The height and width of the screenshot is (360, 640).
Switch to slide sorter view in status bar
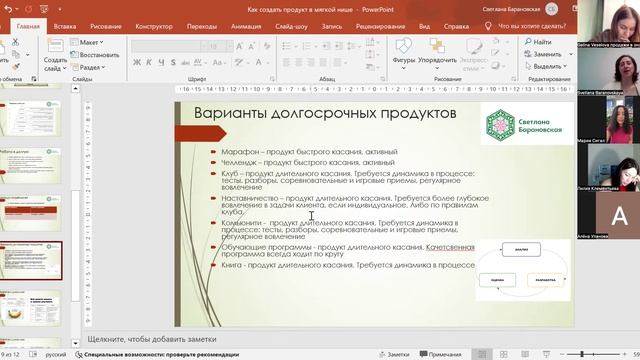coord(504,354)
